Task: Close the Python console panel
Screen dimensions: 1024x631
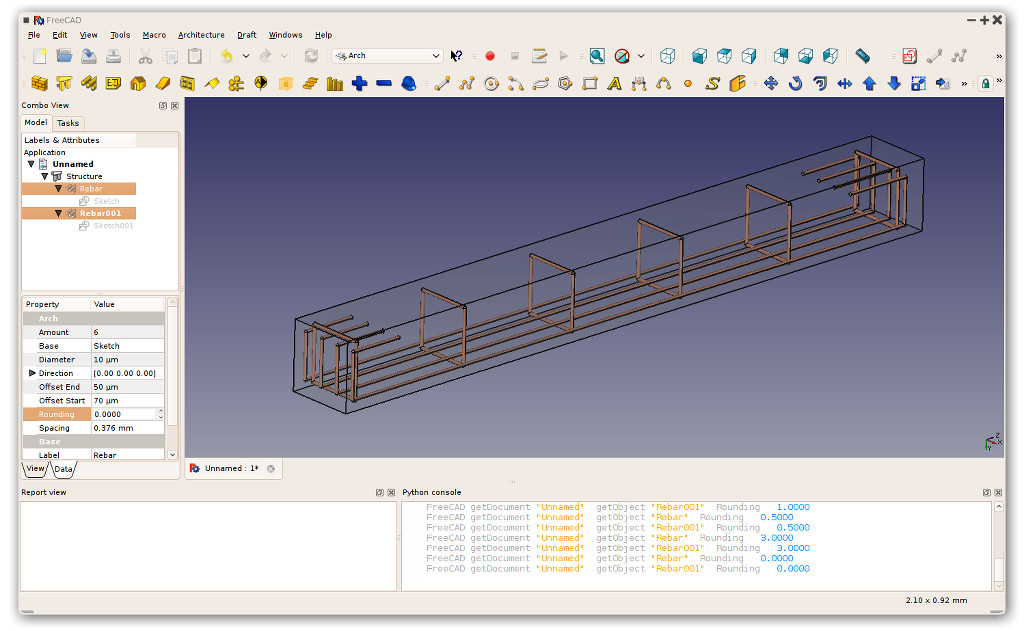Action: [998, 493]
